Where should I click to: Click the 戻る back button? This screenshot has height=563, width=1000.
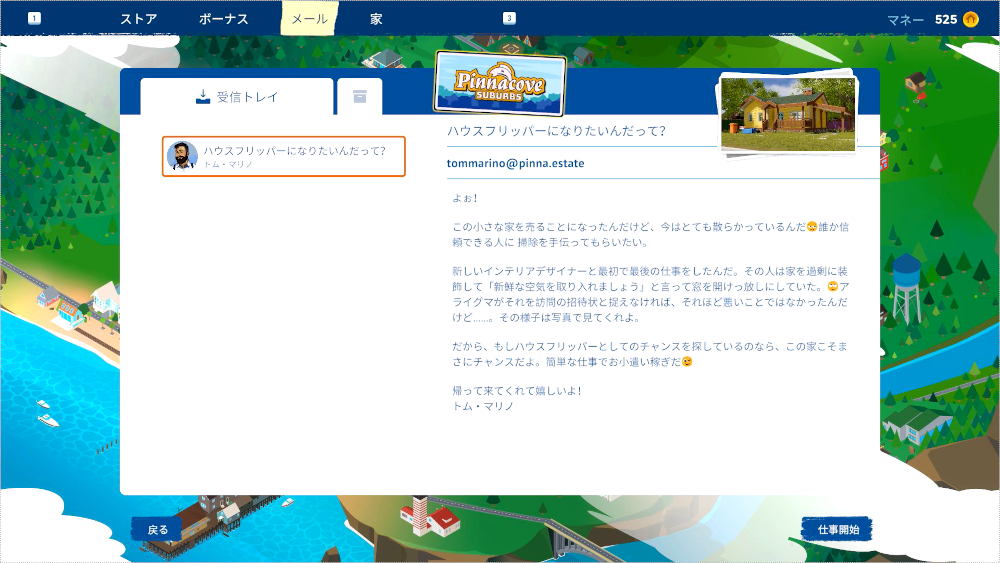[x=158, y=530]
